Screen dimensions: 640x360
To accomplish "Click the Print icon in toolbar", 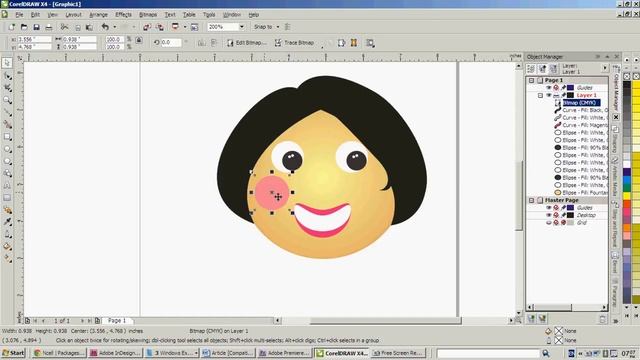I will click(49, 27).
